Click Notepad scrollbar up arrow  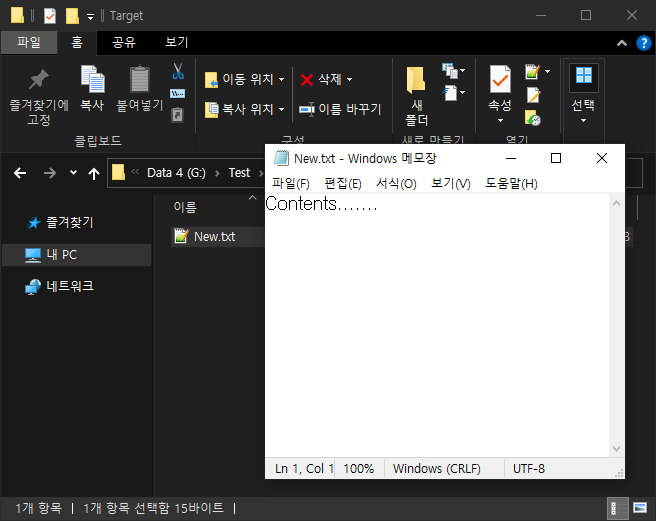click(x=616, y=203)
